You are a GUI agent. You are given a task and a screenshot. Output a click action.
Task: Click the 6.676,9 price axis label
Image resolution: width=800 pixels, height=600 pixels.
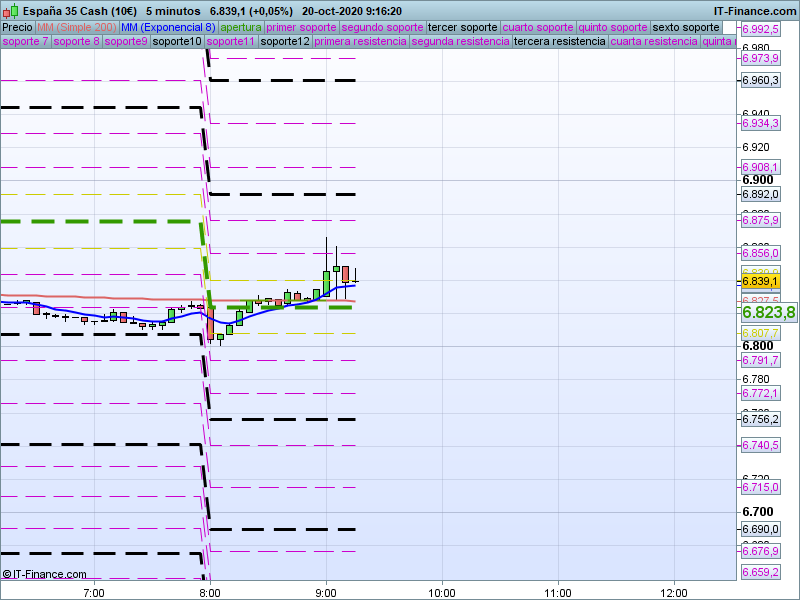760,551
